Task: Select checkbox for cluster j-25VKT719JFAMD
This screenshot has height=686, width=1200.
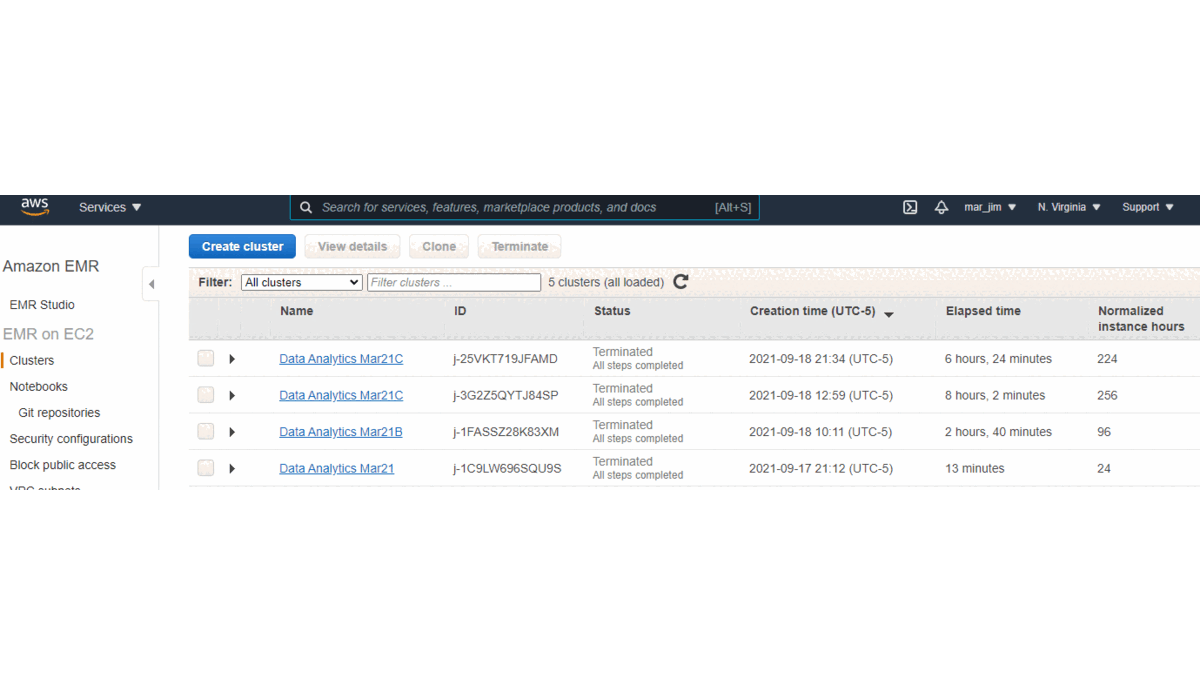Action: (206, 358)
